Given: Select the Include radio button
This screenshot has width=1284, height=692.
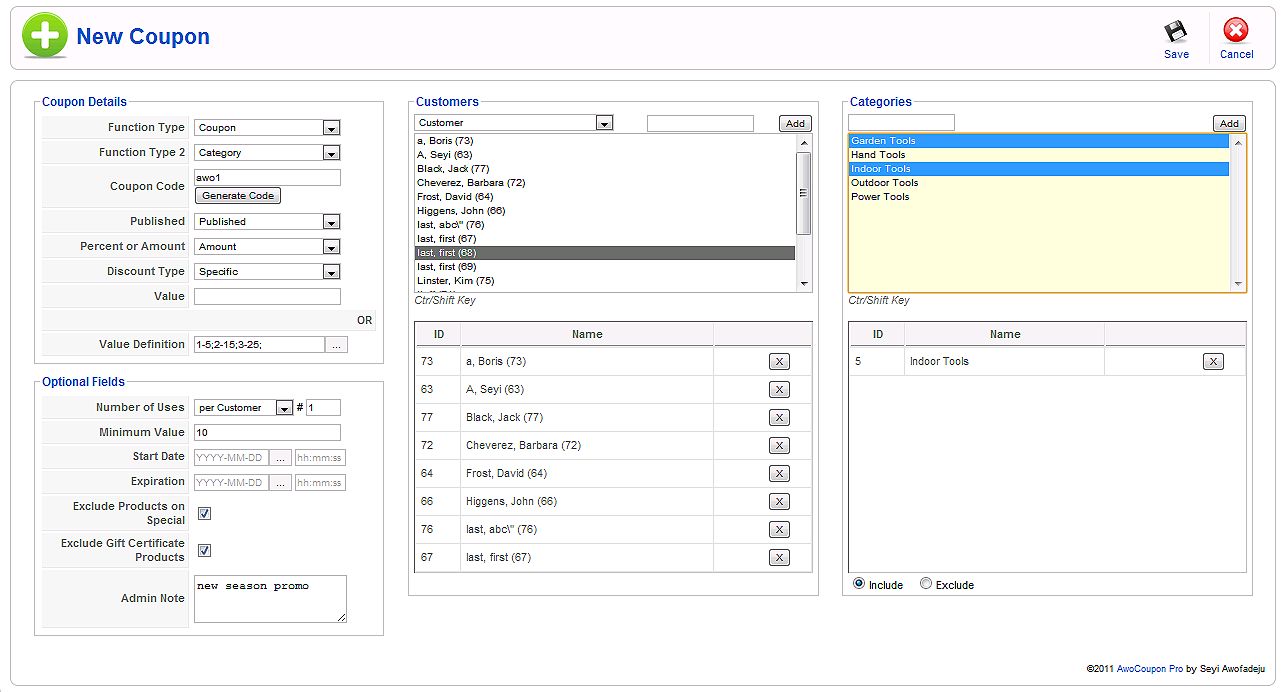Looking at the screenshot, I should pyautogui.click(x=859, y=584).
